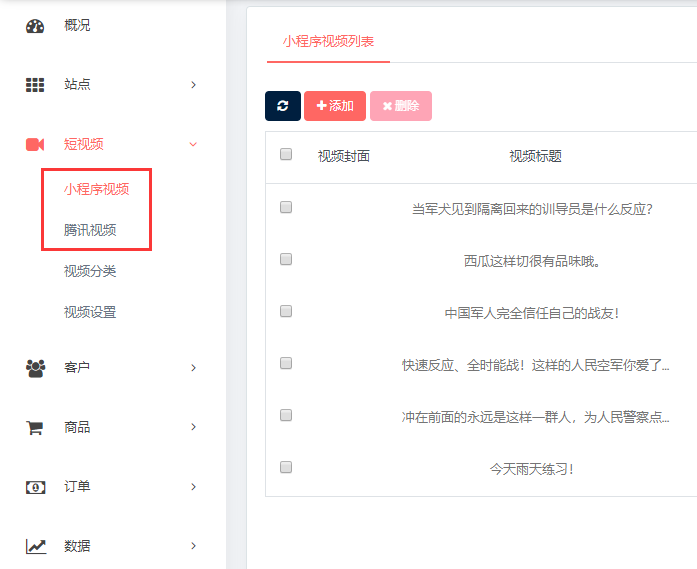Expand the 商品 menu chevron

[193, 427]
